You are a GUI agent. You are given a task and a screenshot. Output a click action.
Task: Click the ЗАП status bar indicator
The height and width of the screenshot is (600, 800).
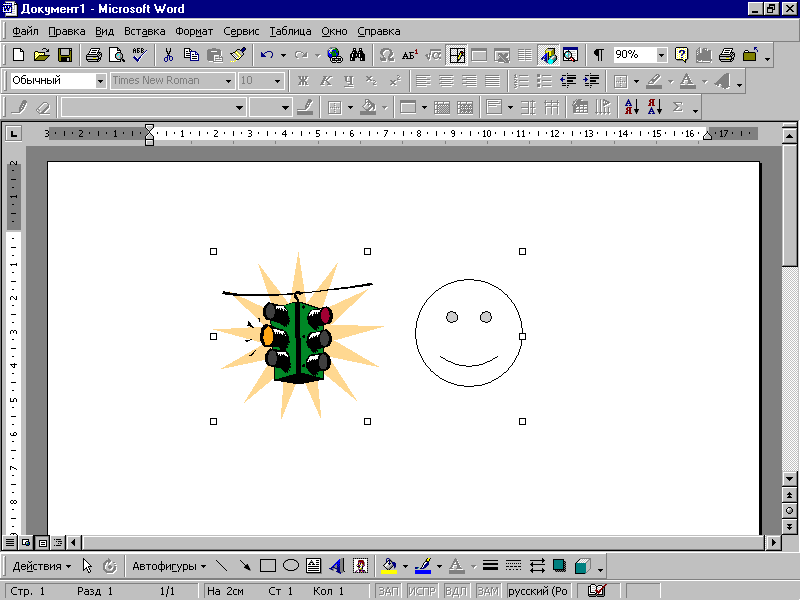(389, 591)
